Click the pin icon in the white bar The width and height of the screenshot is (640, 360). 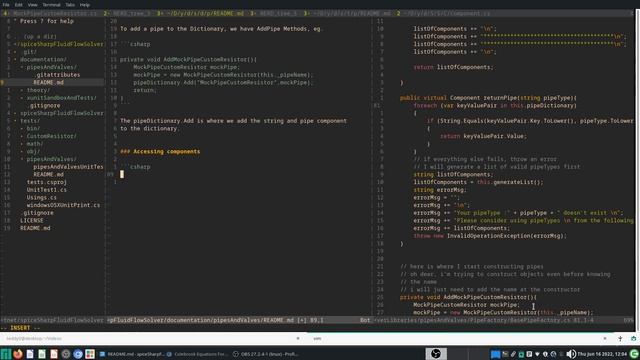tap(620, 338)
